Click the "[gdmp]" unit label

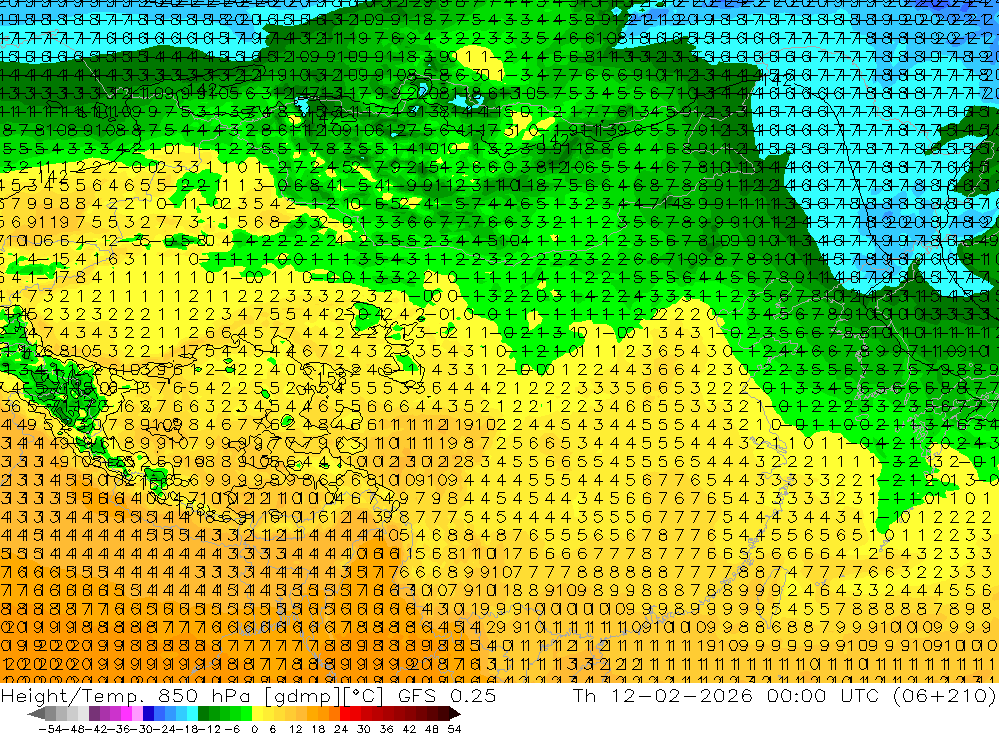(x=303, y=696)
